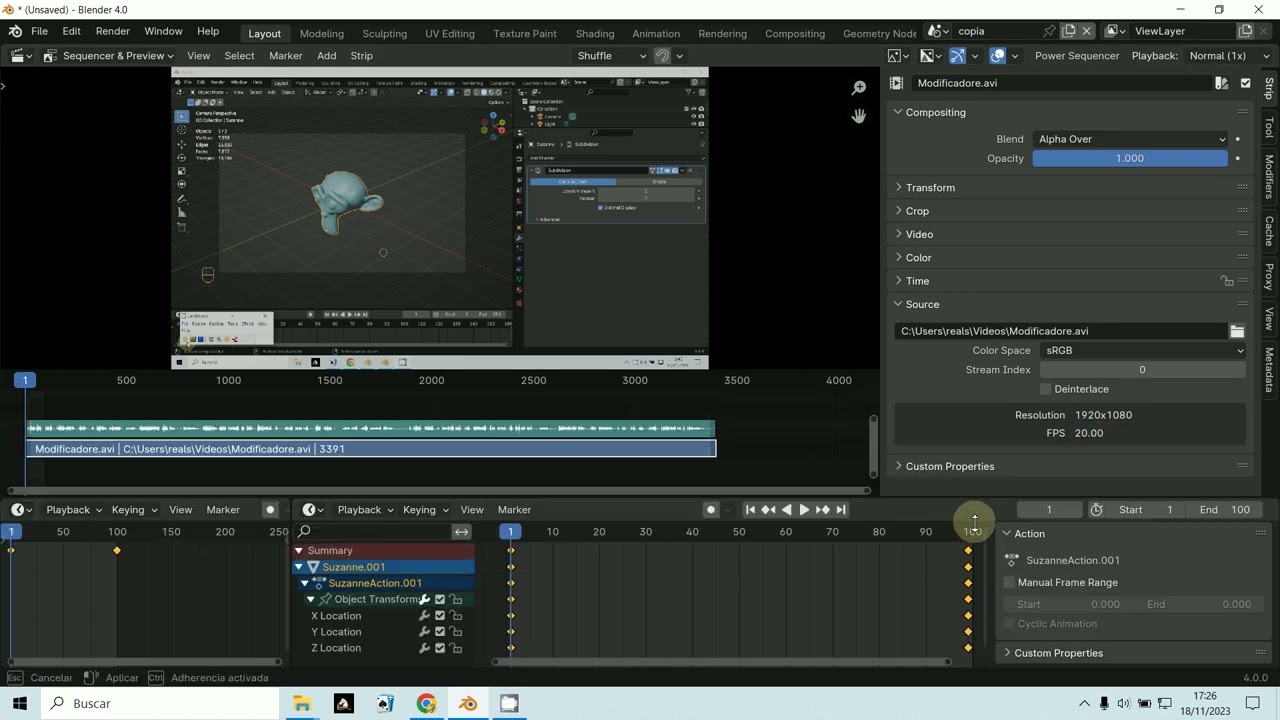Viewport: 1280px width, 720px height.
Task: Click the Power Sequencer button
Action: tap(1076, 56)
